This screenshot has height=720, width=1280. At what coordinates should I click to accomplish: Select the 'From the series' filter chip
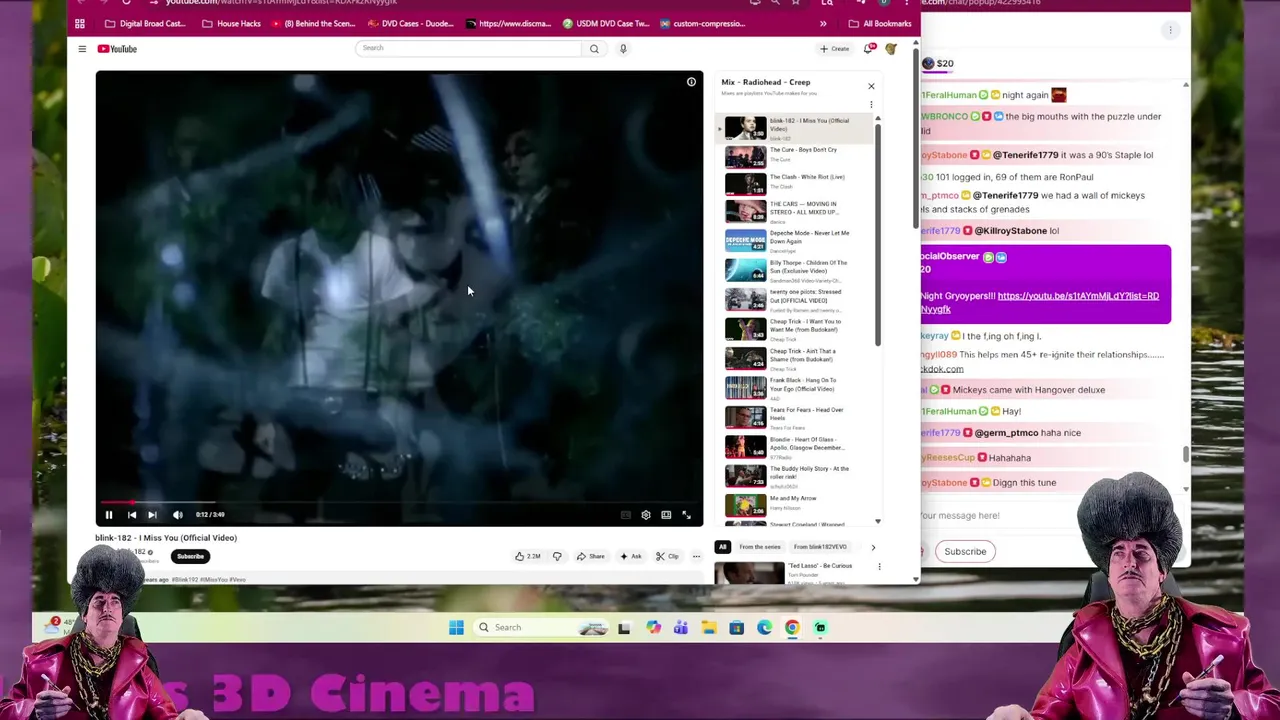click(760, 547)
